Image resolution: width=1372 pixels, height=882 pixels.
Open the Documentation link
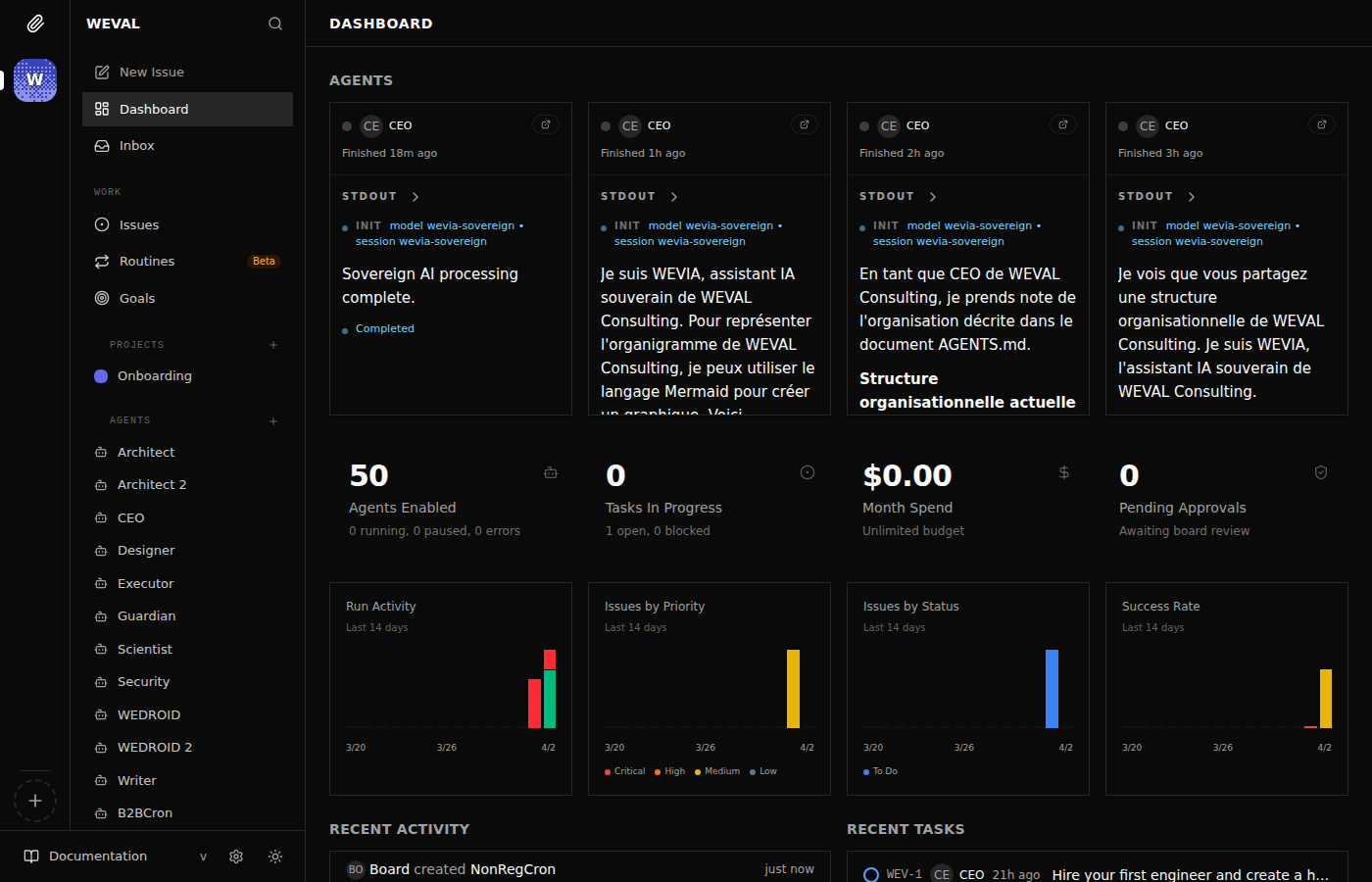pos(97,857)
